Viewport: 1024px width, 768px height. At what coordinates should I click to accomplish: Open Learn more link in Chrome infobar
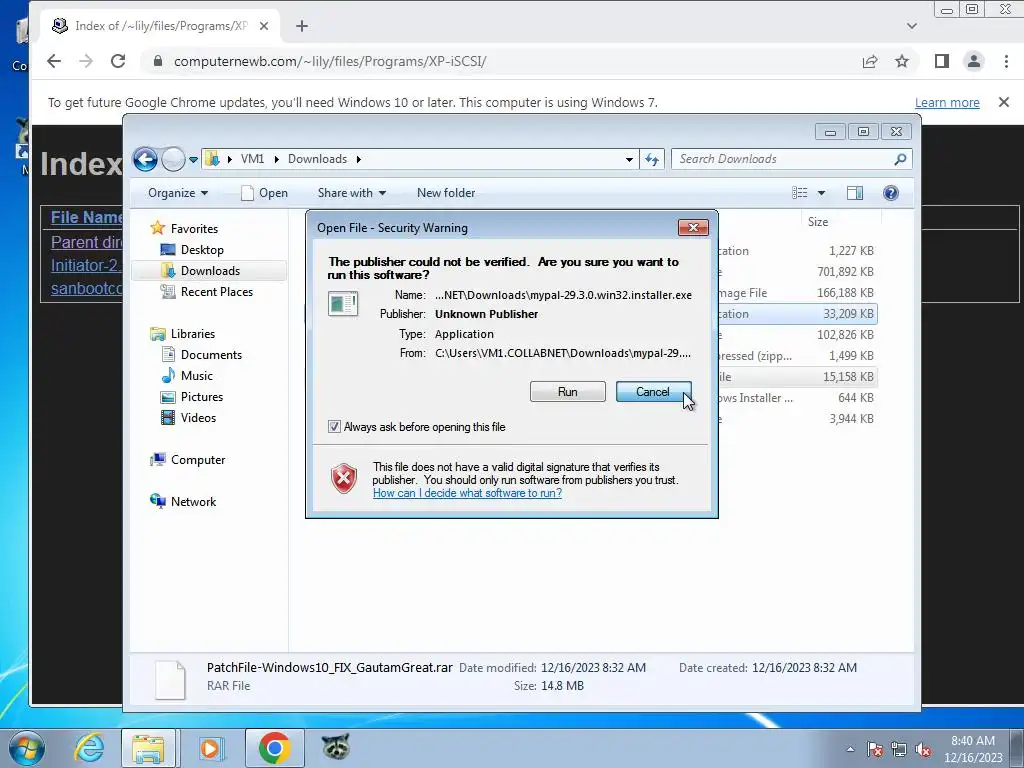point(947,103)
